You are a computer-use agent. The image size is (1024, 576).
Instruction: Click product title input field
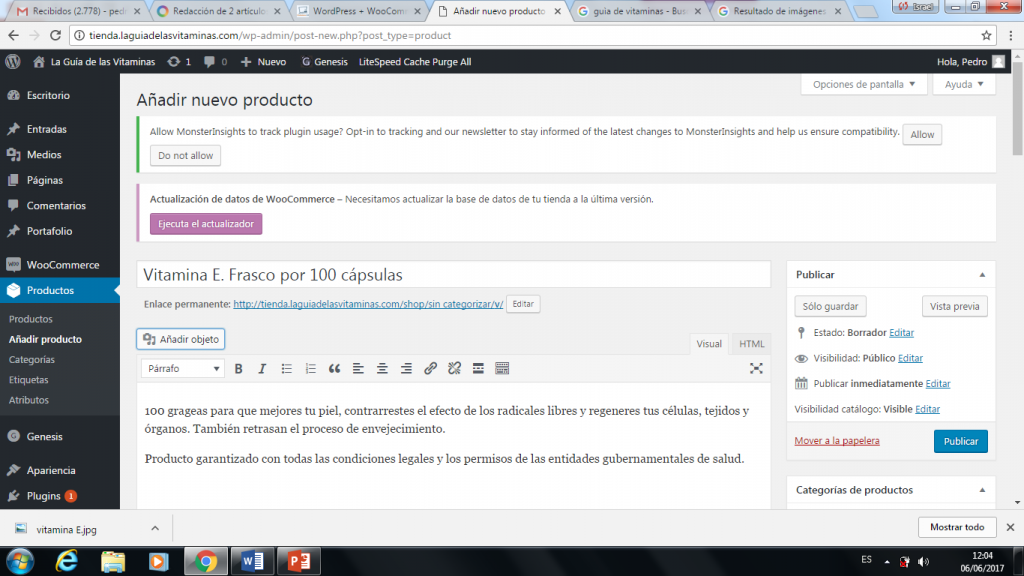tap(454, 274)
